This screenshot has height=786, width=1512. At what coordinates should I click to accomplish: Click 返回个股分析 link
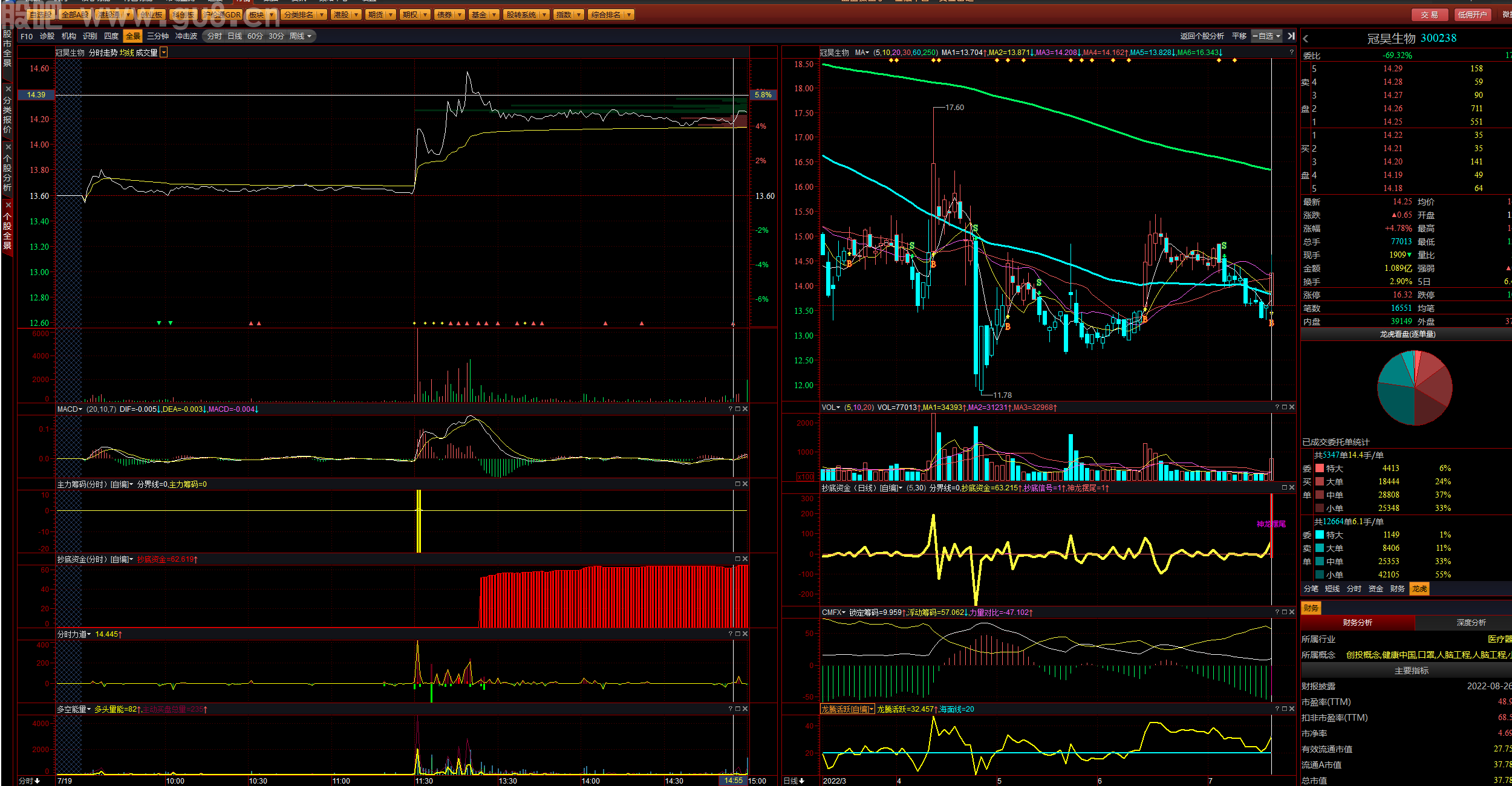(x=1202, y=36)
